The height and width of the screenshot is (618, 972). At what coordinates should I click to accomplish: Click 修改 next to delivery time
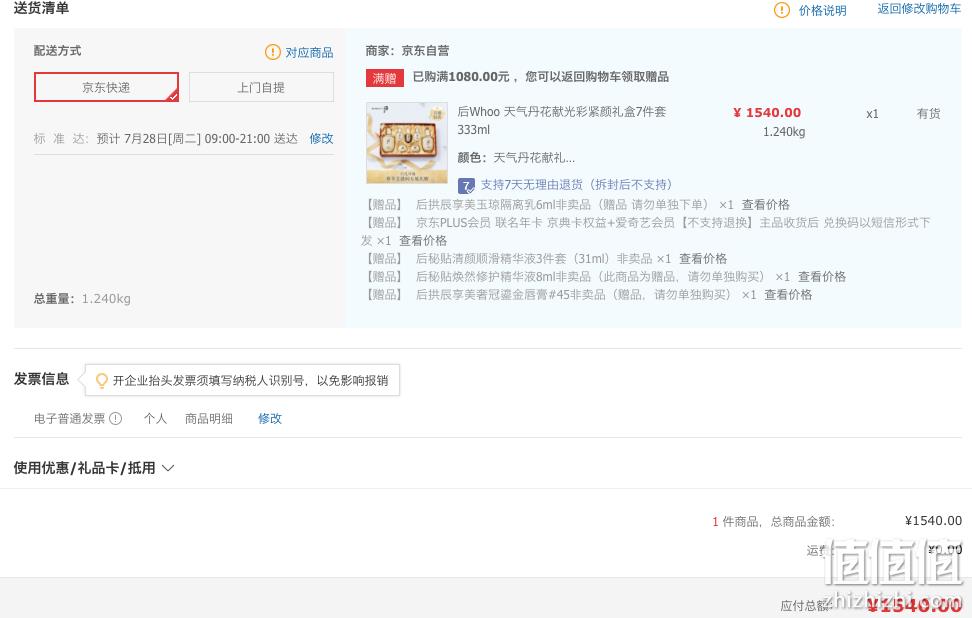tap(321, 138)
